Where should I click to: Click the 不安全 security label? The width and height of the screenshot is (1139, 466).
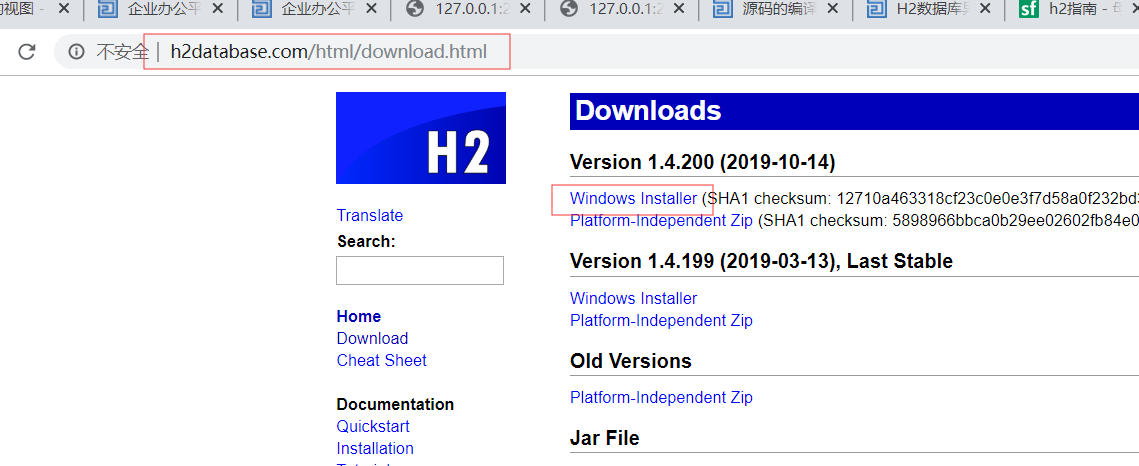(122, 52)
